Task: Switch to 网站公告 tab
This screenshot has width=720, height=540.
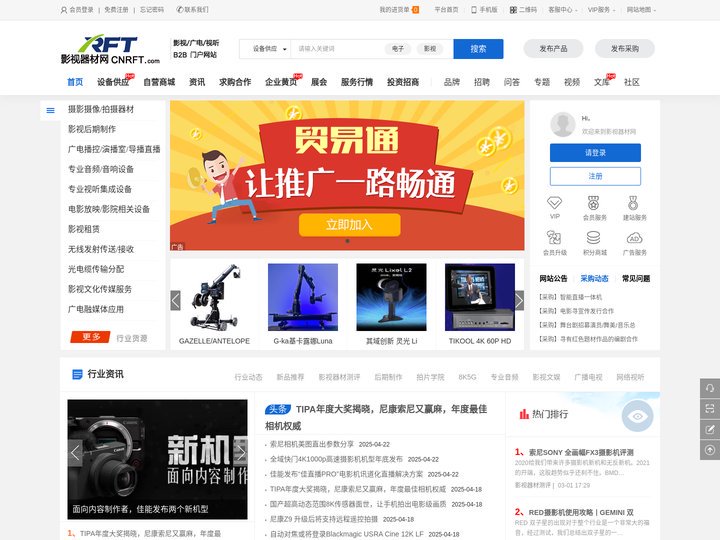Action: [553, 278]
